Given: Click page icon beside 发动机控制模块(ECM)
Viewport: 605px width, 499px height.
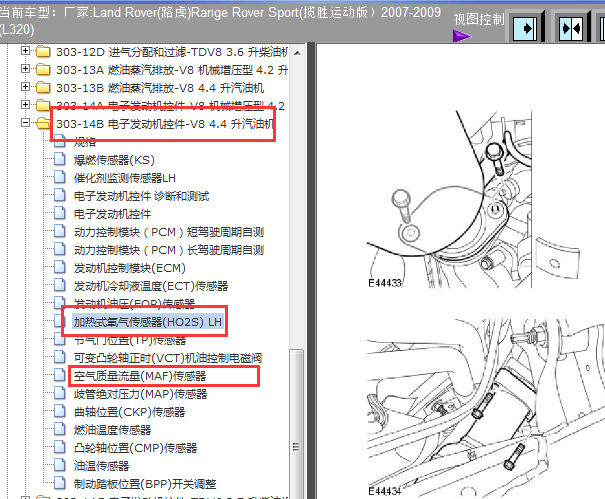Looking at the screenshot, I should 60,267.
